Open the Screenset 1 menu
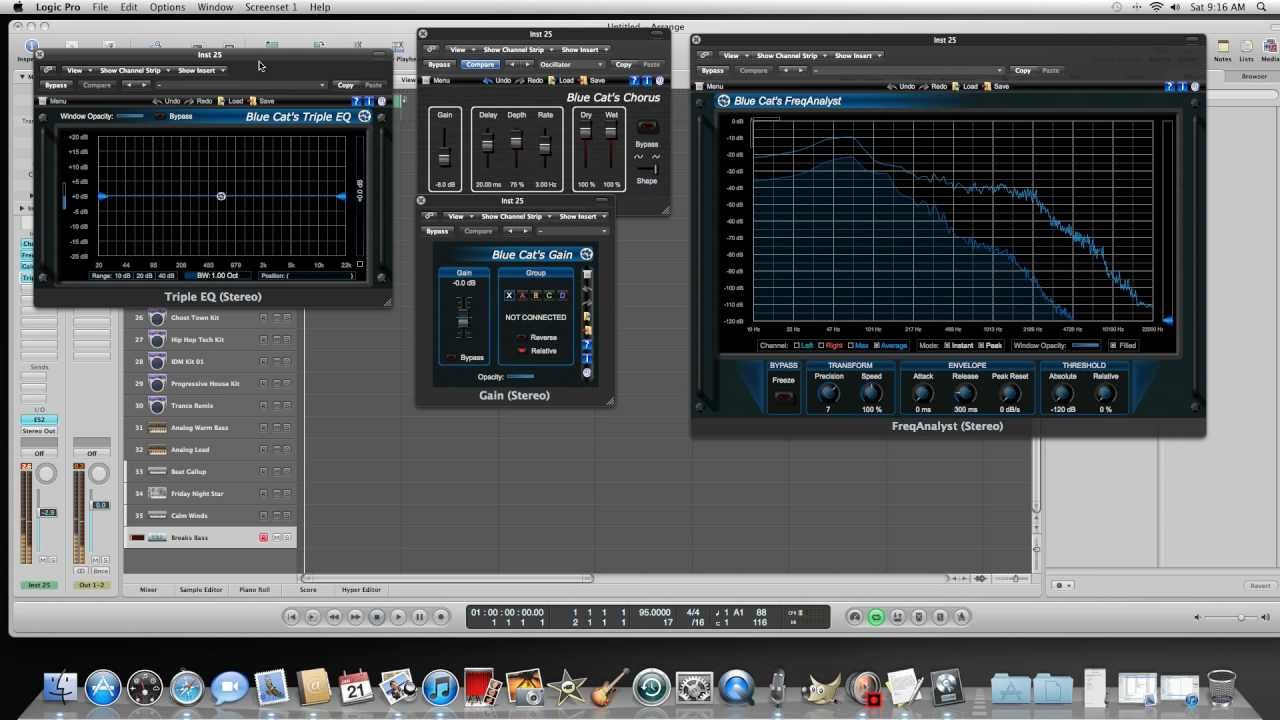 coord(271,7)
